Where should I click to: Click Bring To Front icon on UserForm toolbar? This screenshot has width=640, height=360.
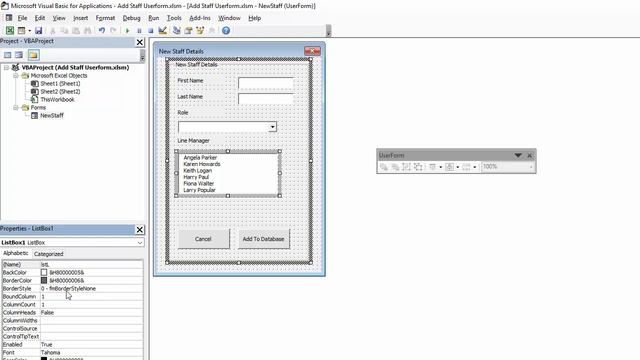click(x=384, y=167)
